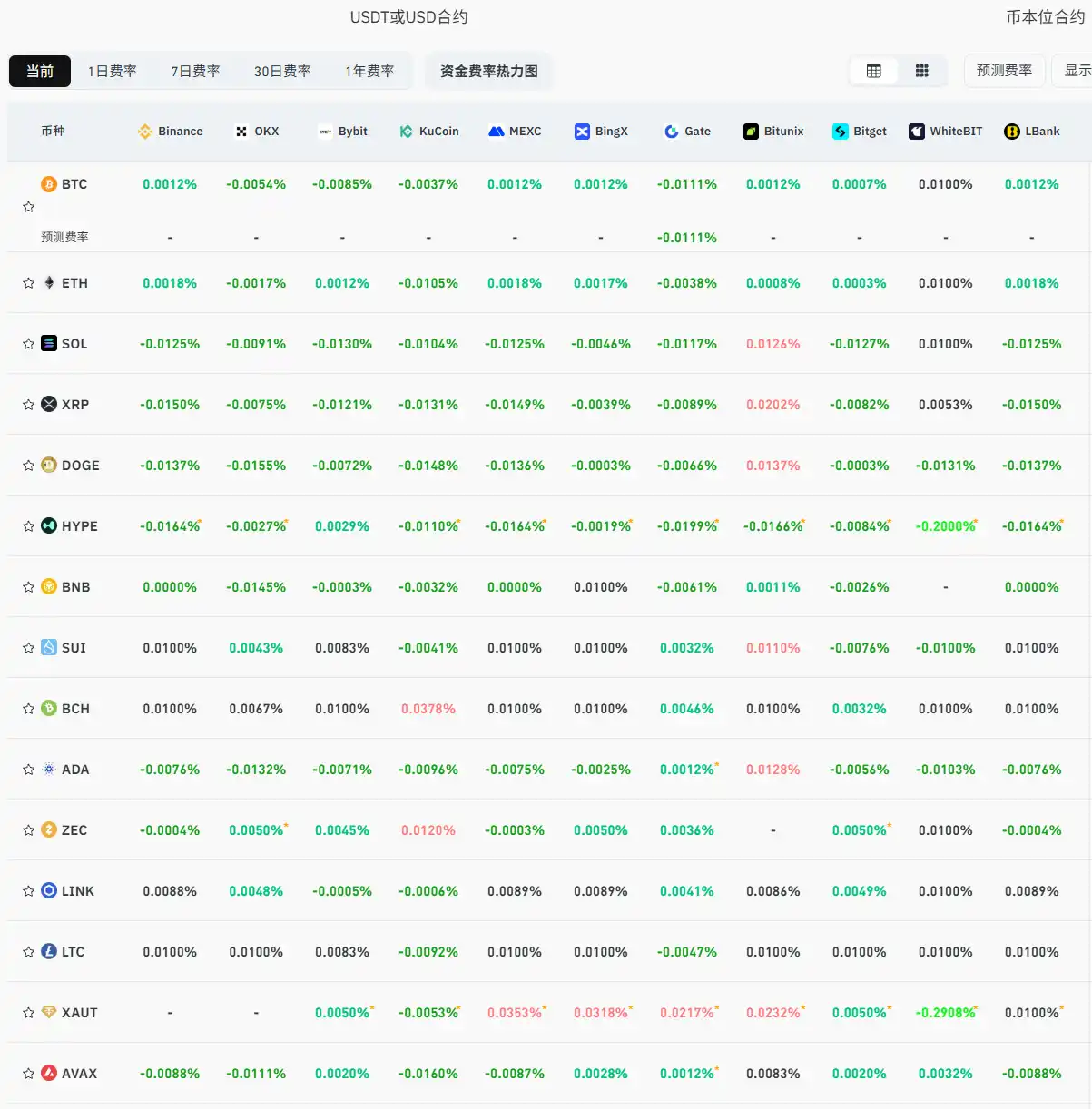Select the 7日费率 tab

tap(195, 71)
